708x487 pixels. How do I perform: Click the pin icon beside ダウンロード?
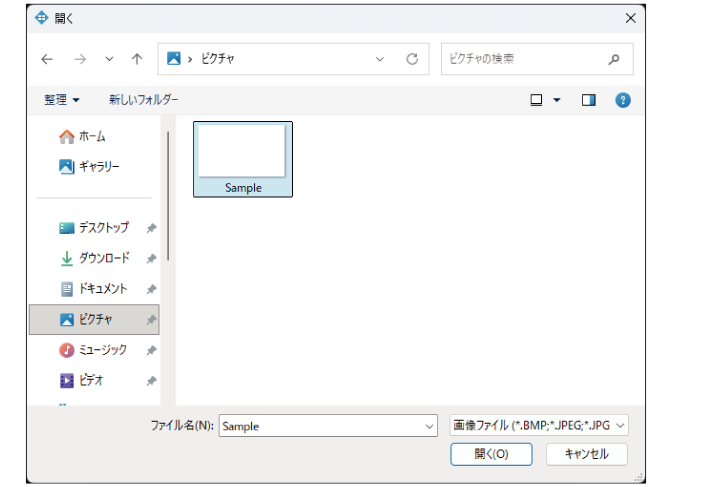point(151,259)
